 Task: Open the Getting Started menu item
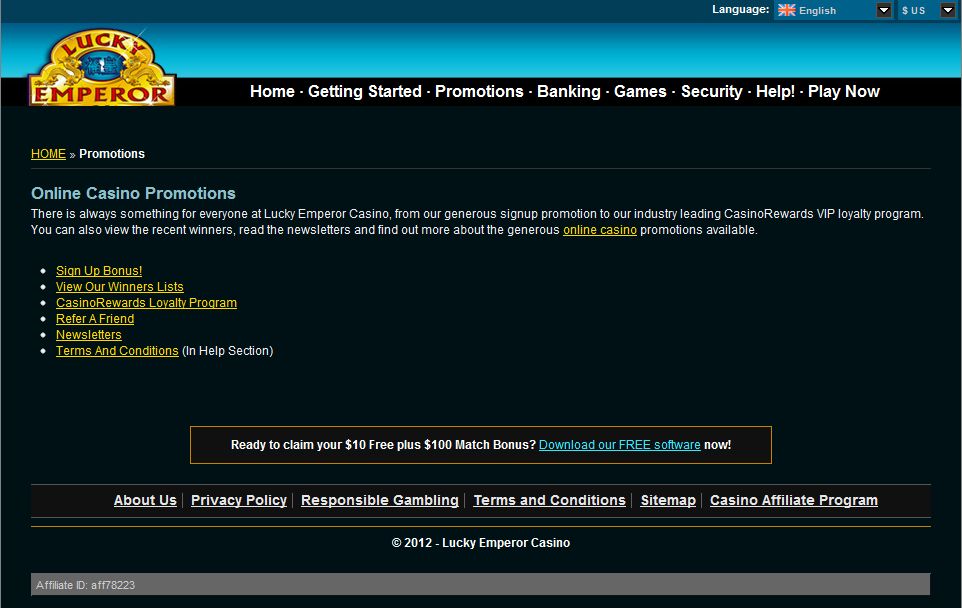pyautogui.click(x=364, y=91)
